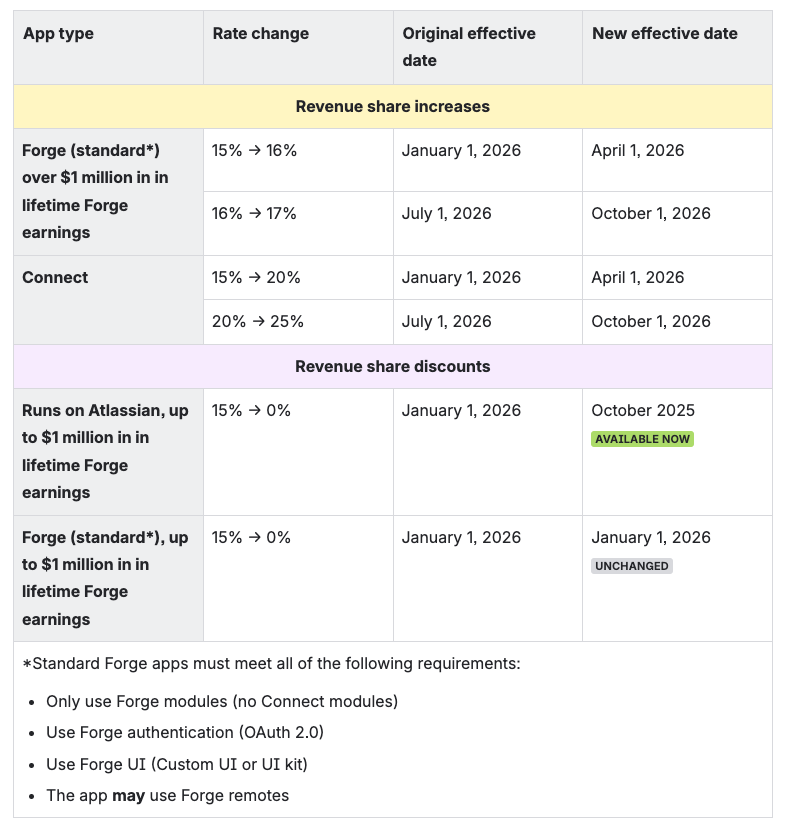Click the Use Forge UI bullet item
Screen dimensions: 787x836
[x=177, y=765]
